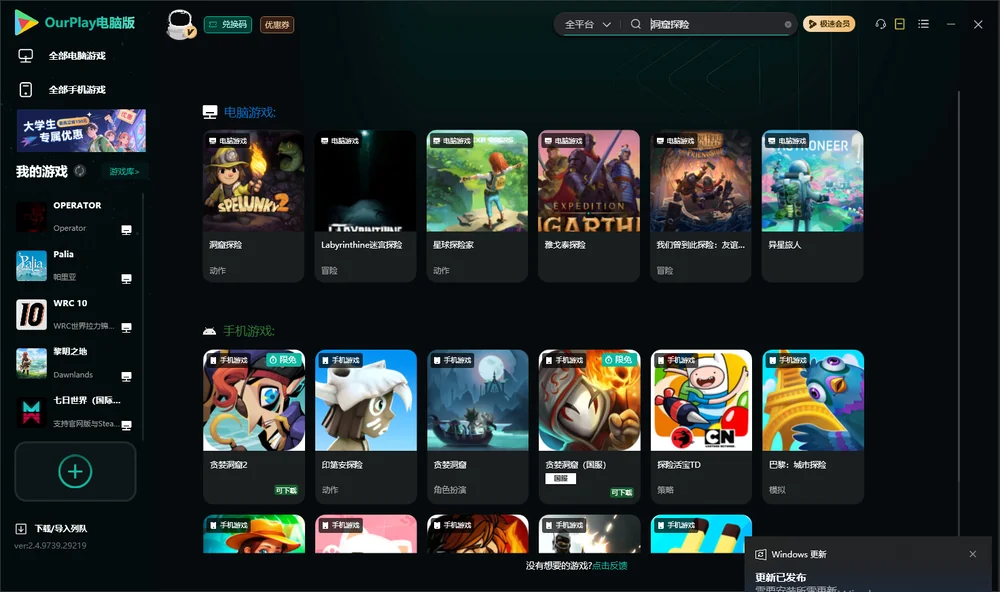Select the Operator entry in My Games
The image size is (1000, 592).
[75, 217]
